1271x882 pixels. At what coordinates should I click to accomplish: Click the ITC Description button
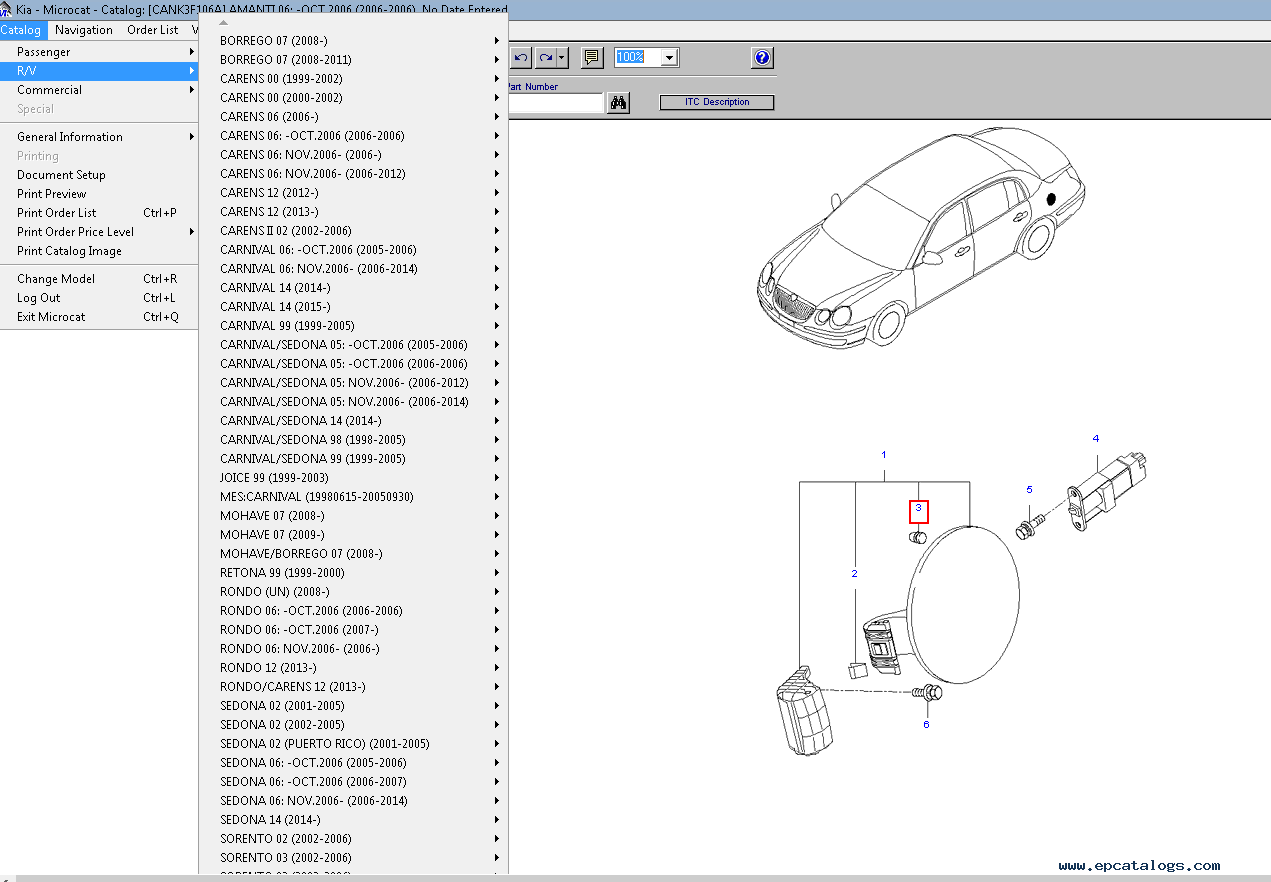click(716, 102)
